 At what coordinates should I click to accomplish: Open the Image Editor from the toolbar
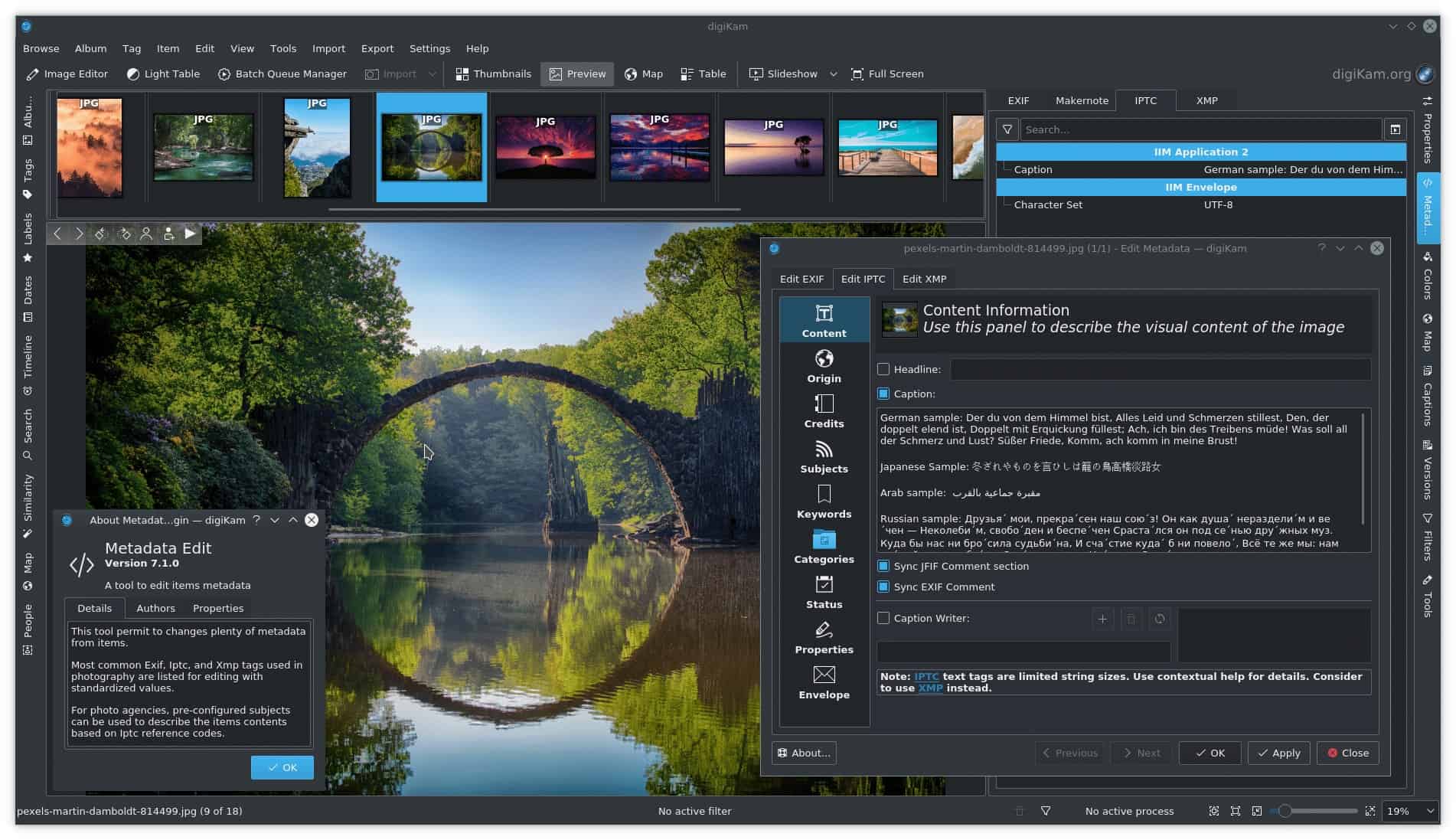click(67, 74)
